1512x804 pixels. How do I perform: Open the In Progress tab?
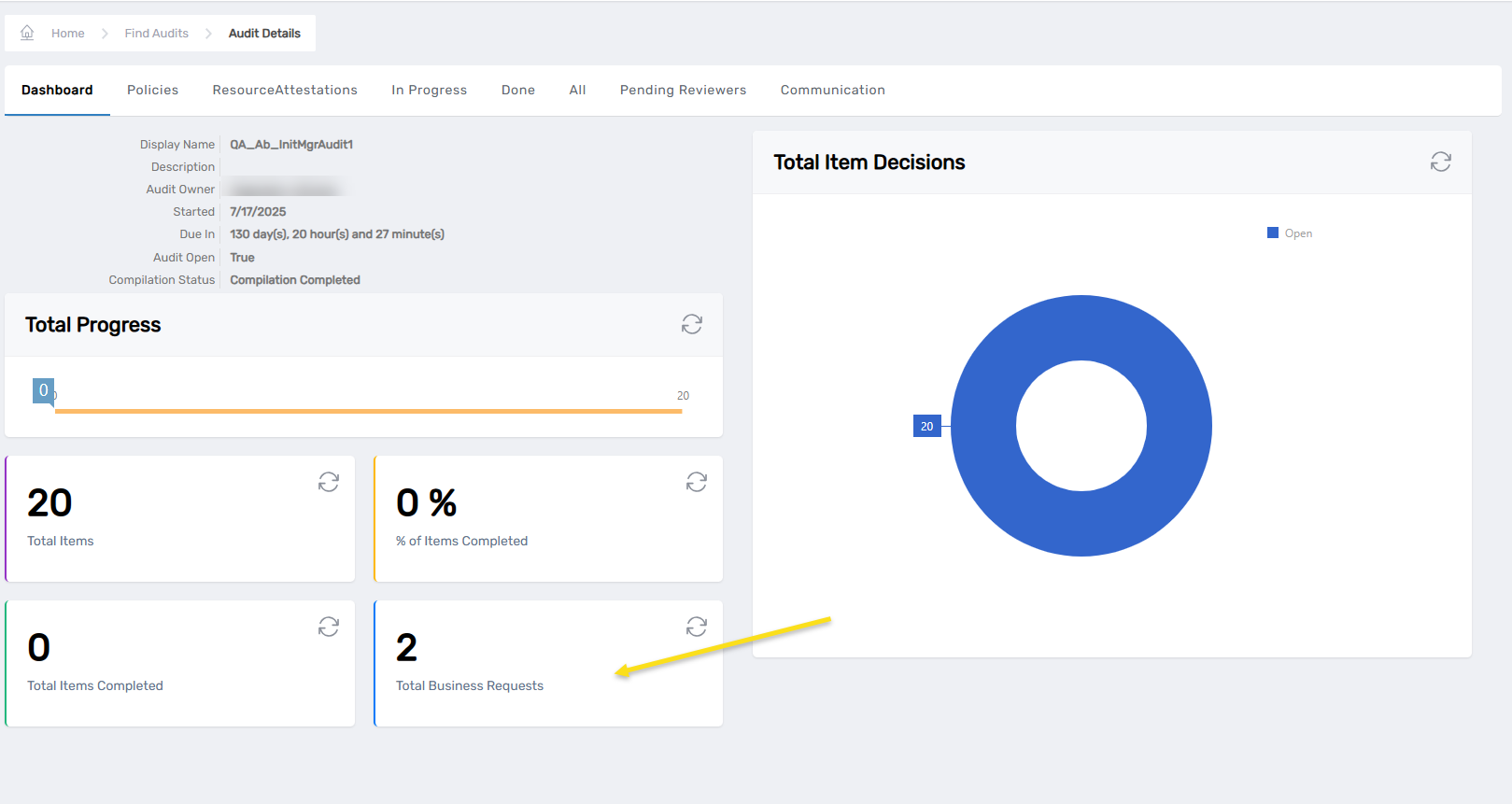tap(429, 90)
